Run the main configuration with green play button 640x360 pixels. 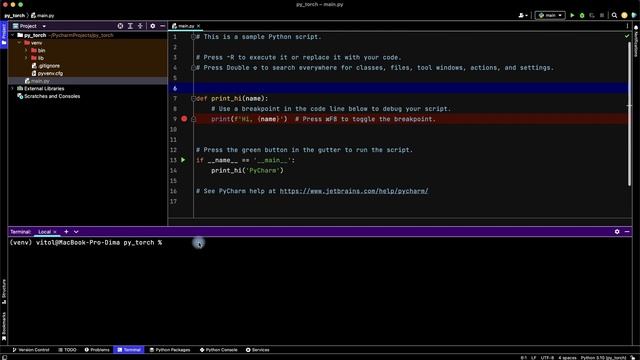572,16
